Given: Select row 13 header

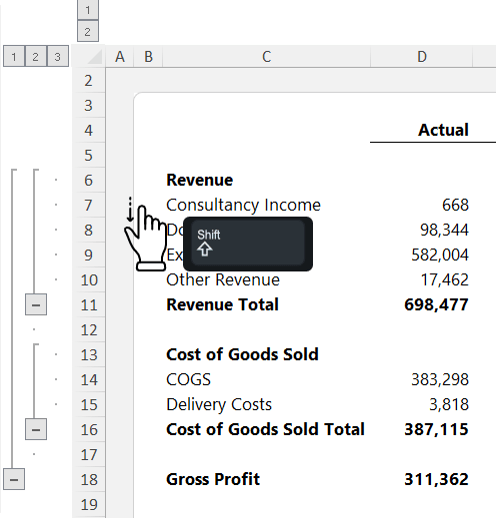Looking at the screenshot, I should click(x=89, y=355).
